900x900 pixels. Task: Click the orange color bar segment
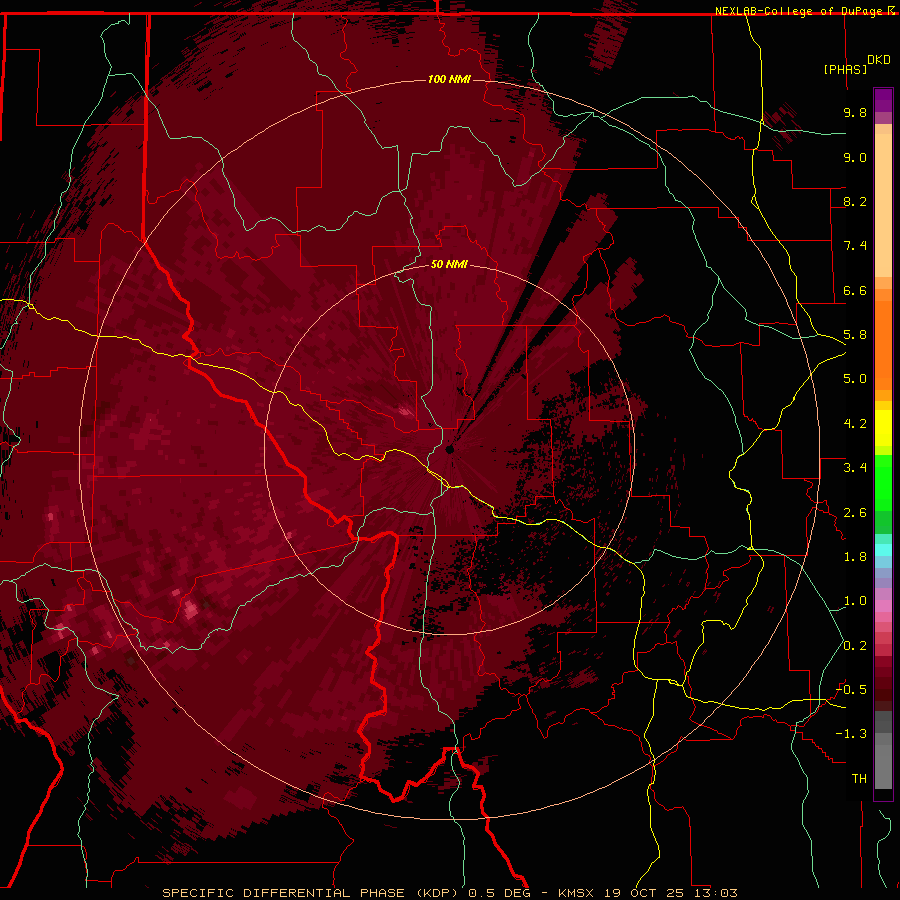click(883, 344)
